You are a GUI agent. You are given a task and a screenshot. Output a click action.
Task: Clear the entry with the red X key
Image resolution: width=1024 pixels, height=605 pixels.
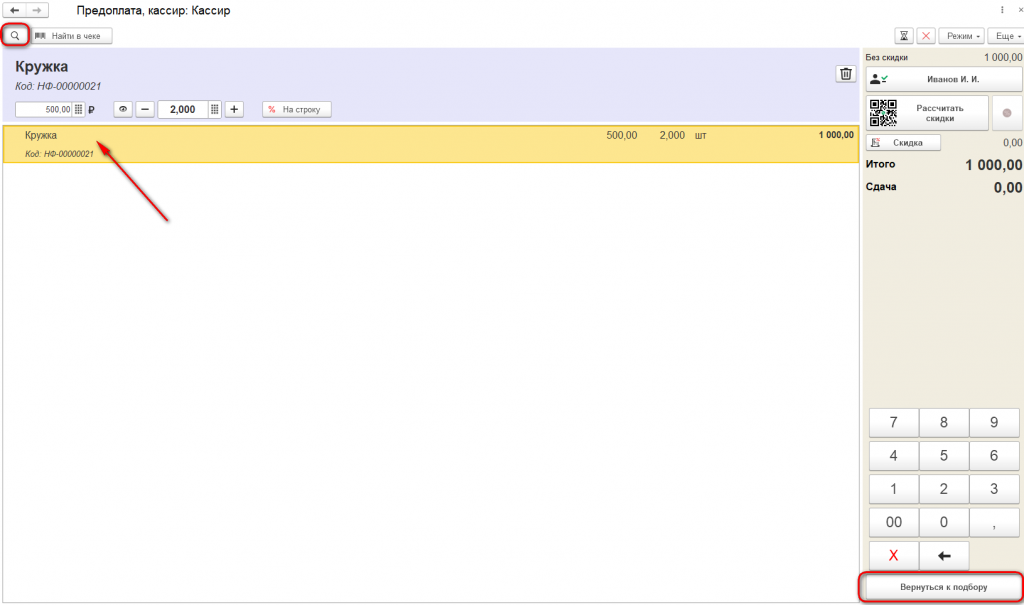[x=893, y=555]
